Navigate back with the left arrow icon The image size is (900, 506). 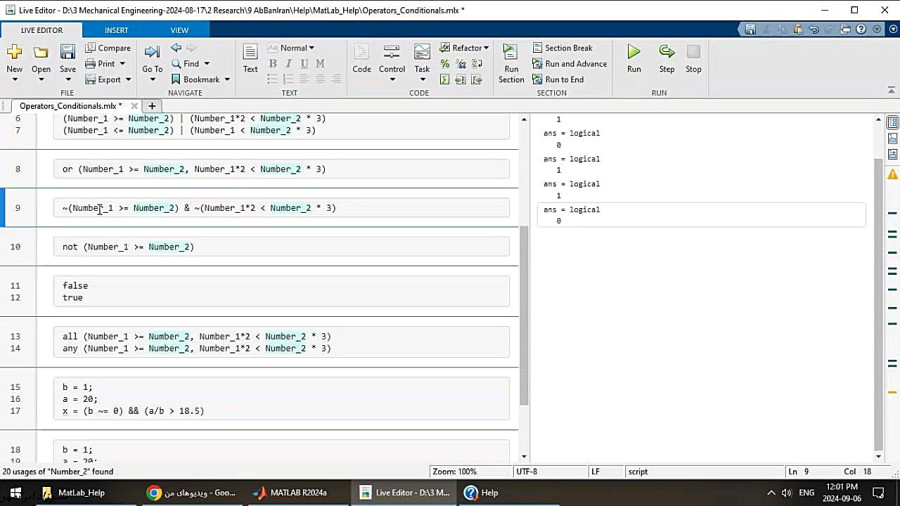pyautogui.click(x=176, y=48)
